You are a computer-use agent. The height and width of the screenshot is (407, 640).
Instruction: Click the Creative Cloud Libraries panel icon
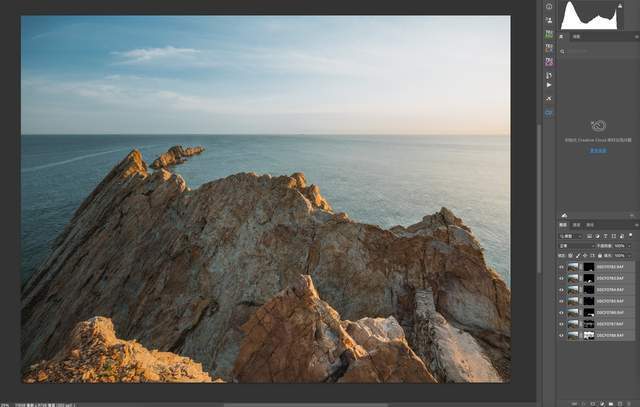tap(549, 113)
